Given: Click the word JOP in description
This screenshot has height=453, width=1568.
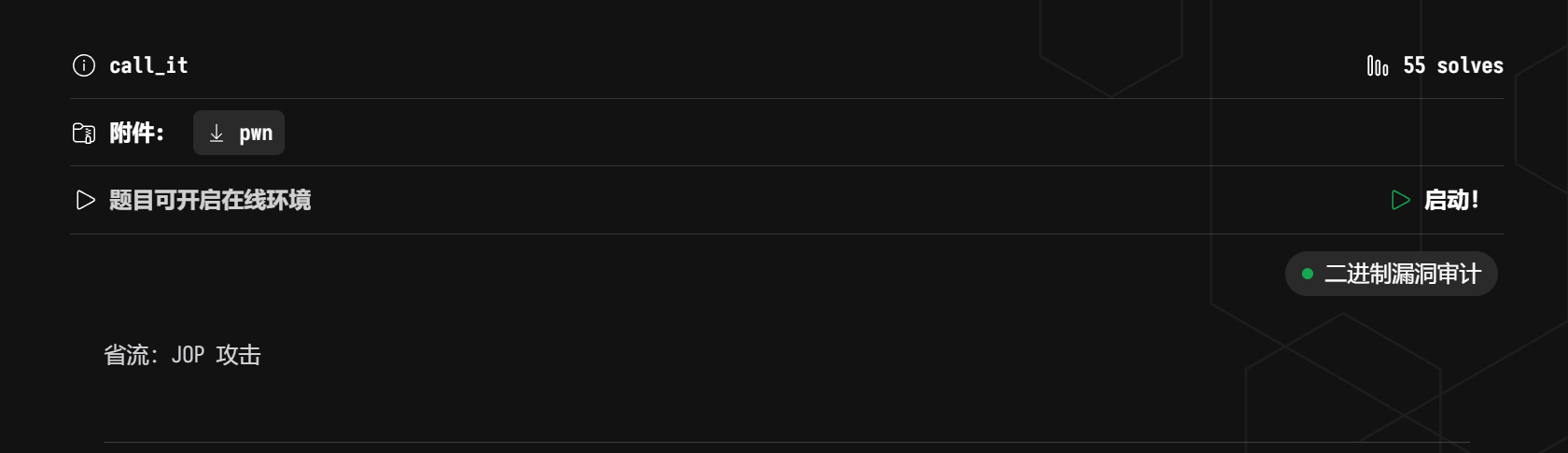Looking at the screenshot, I should pos(188,355).
